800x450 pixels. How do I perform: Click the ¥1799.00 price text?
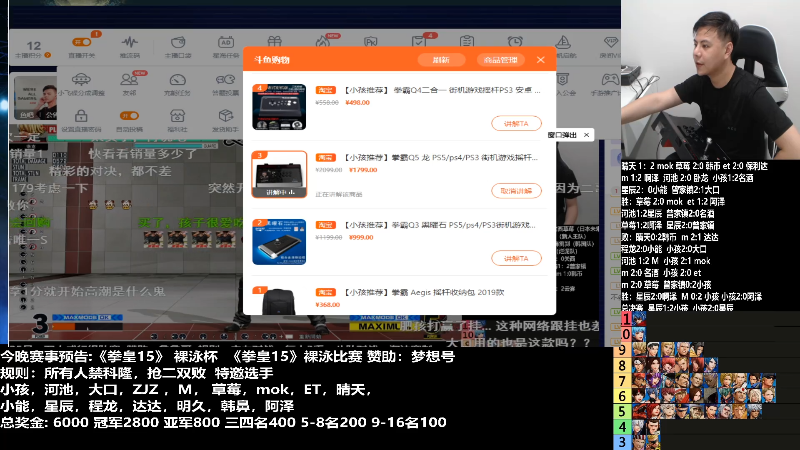point(363,170)
